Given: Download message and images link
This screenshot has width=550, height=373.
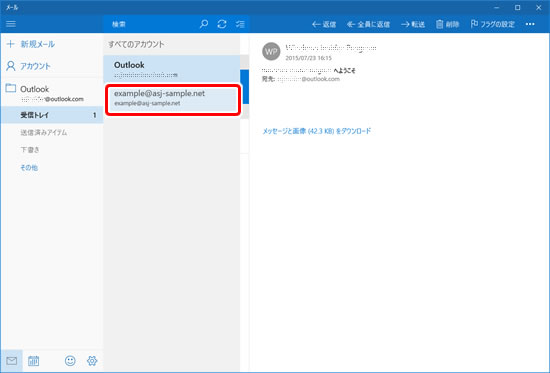Looking at the screenshot, I should [317, 131].
